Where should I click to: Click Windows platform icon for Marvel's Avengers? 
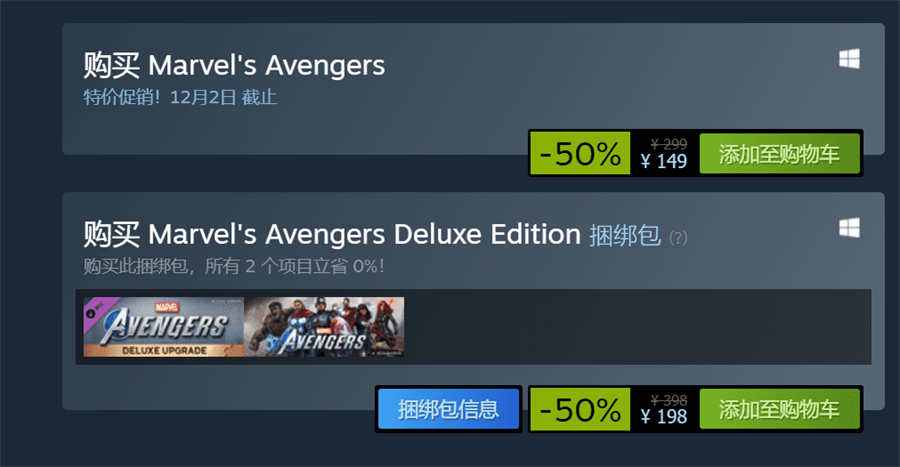click(x=849, y=59)
